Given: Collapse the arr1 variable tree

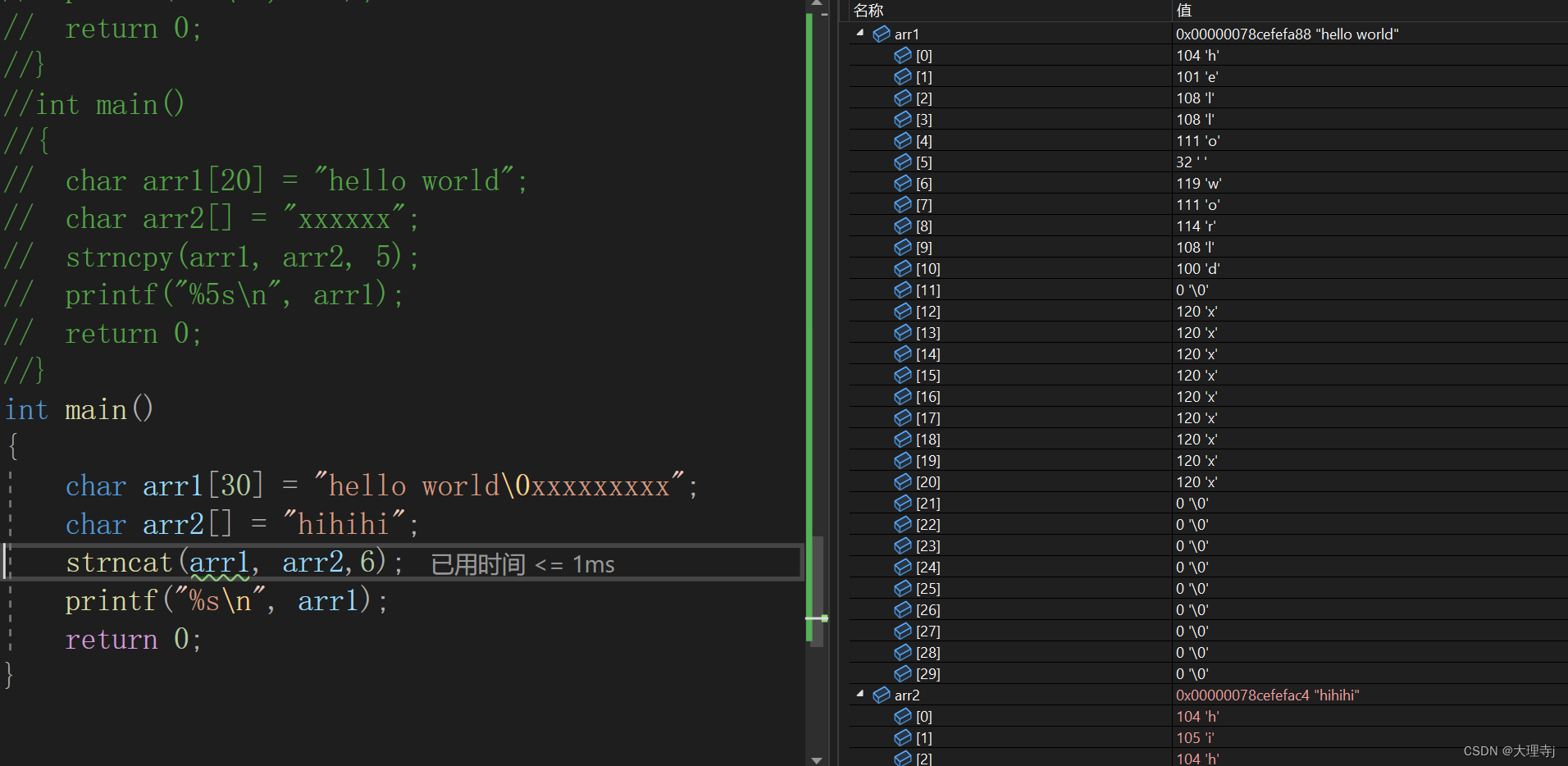Looking at the screenshot, I should pyautogui.click(x=859, y=33).
